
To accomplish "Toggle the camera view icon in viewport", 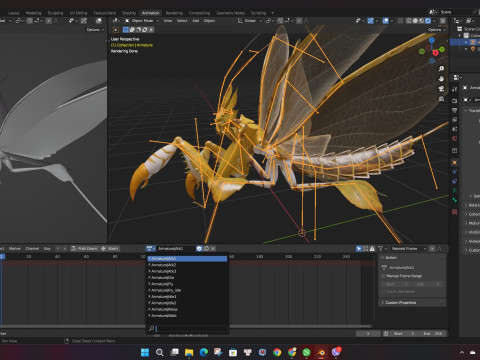I will pos(441,89).
